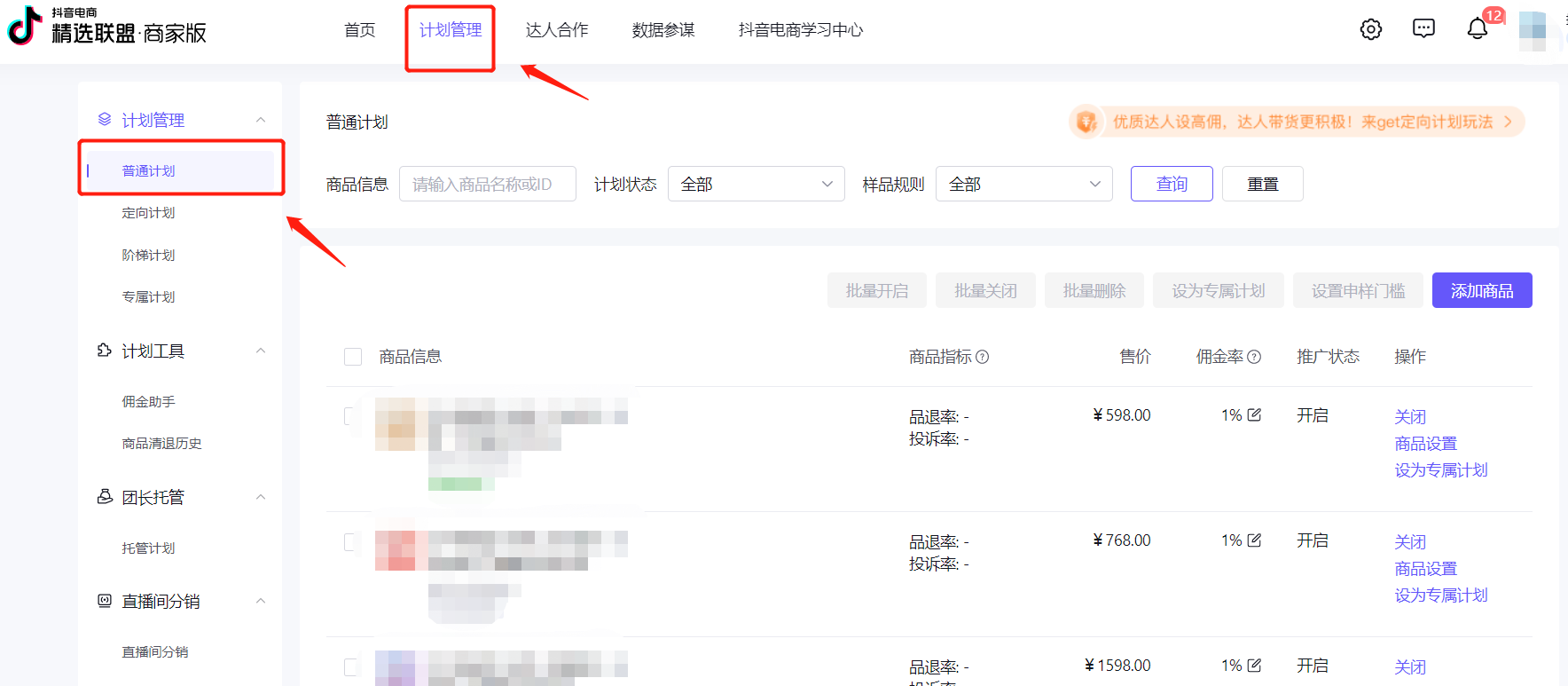
Task: Open the 计划状态 dropdown
Action: 756,184
